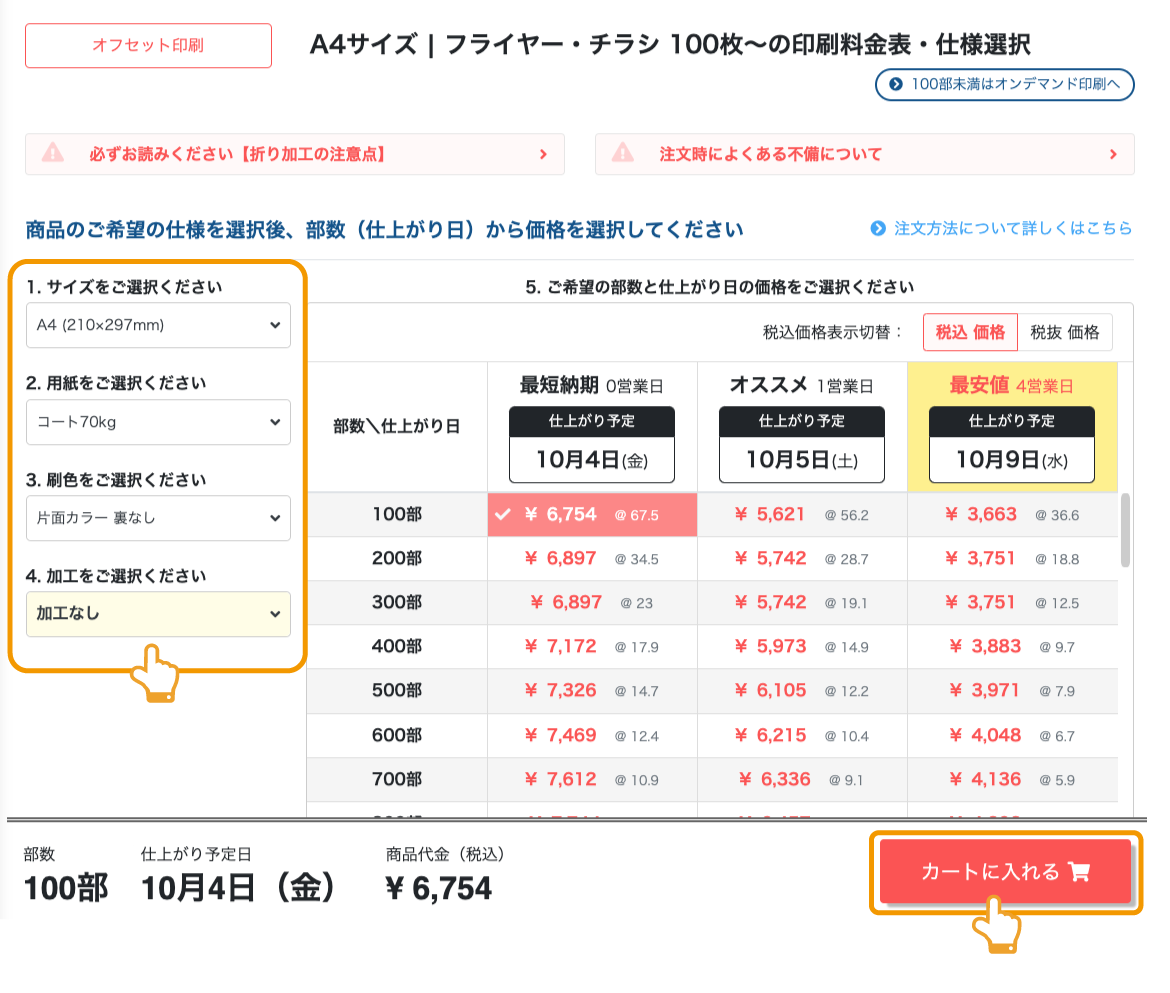Viewport: 1170px width, 993px height.
Task: Select the オフセット印刷 label
Action: [x=148, y=46]
